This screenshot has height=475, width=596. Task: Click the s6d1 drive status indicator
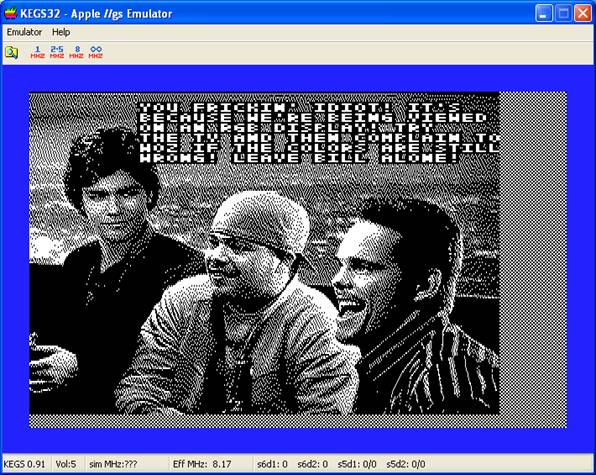[272, 464]
